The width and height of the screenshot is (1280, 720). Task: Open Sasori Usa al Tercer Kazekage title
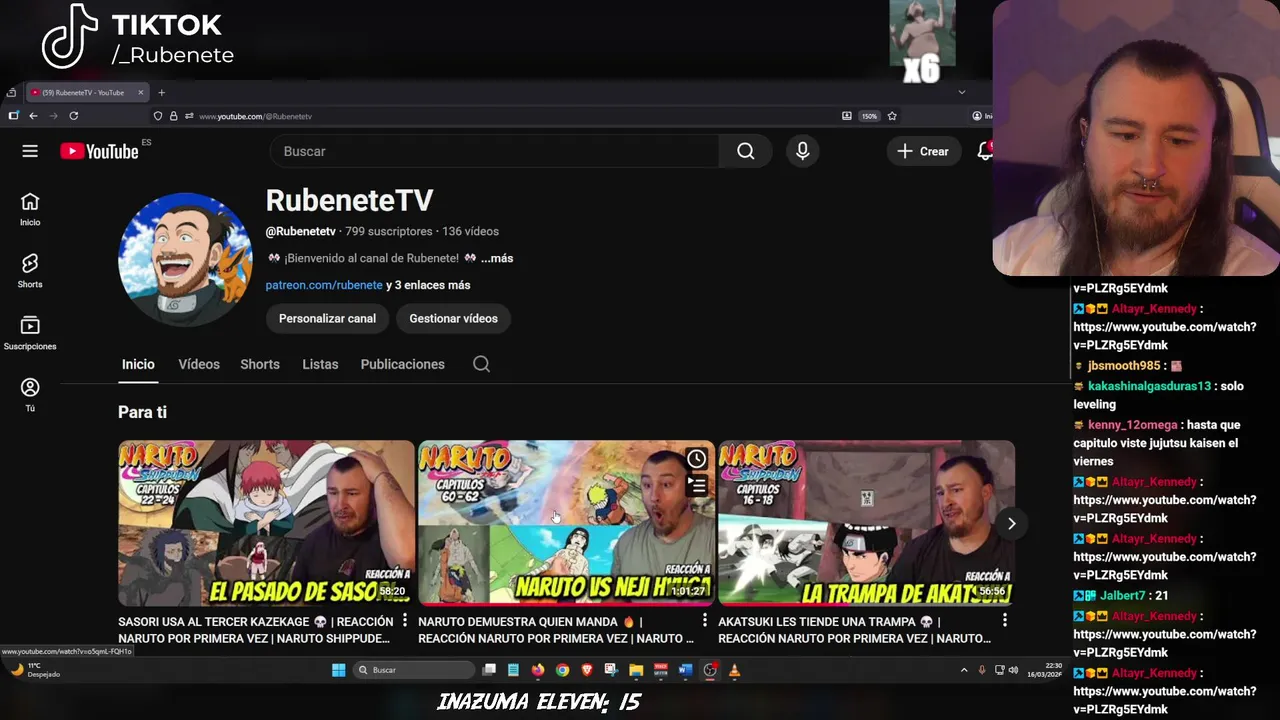click(254, 630)
